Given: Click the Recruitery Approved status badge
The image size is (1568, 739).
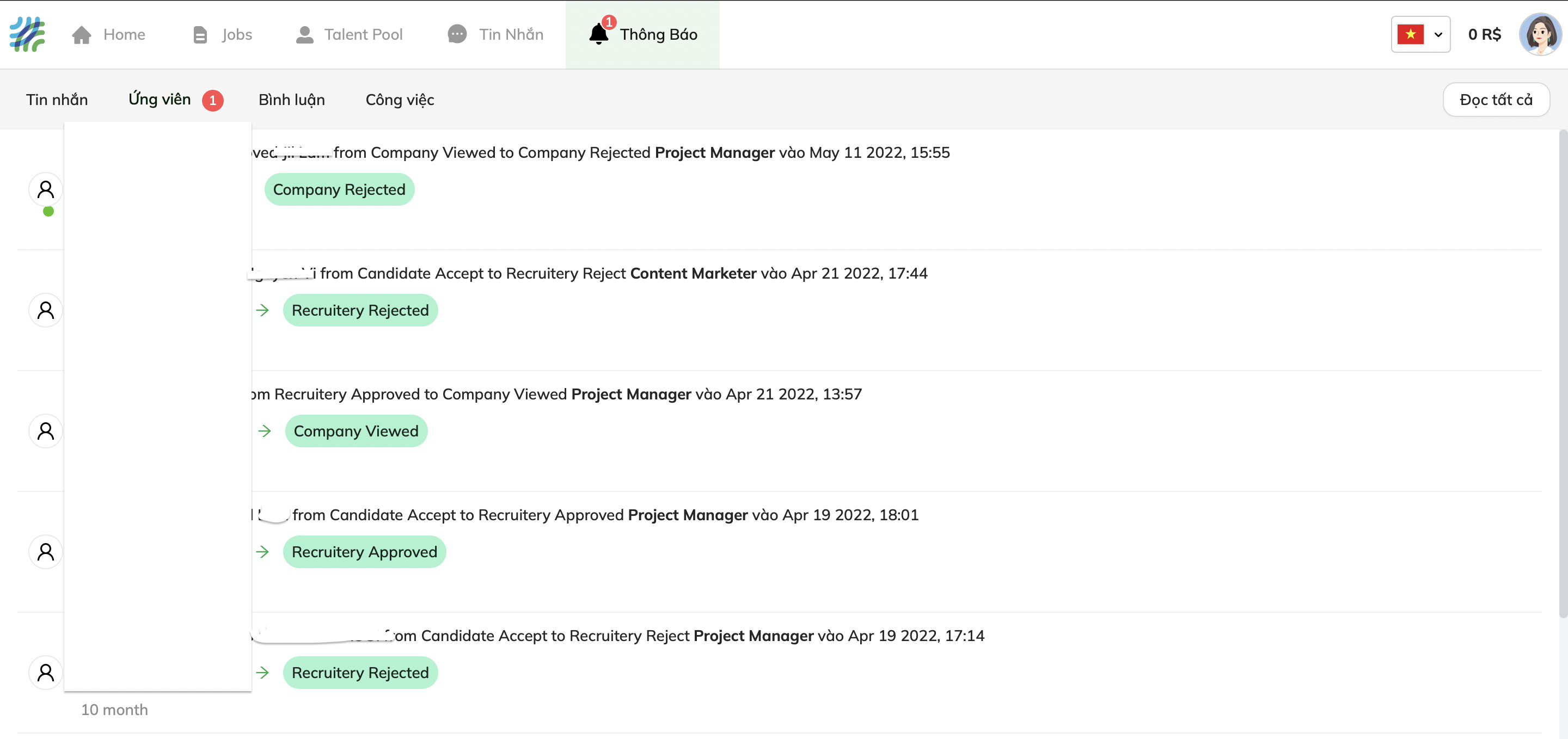Looking at the screenshot, I should pos(364,552).
